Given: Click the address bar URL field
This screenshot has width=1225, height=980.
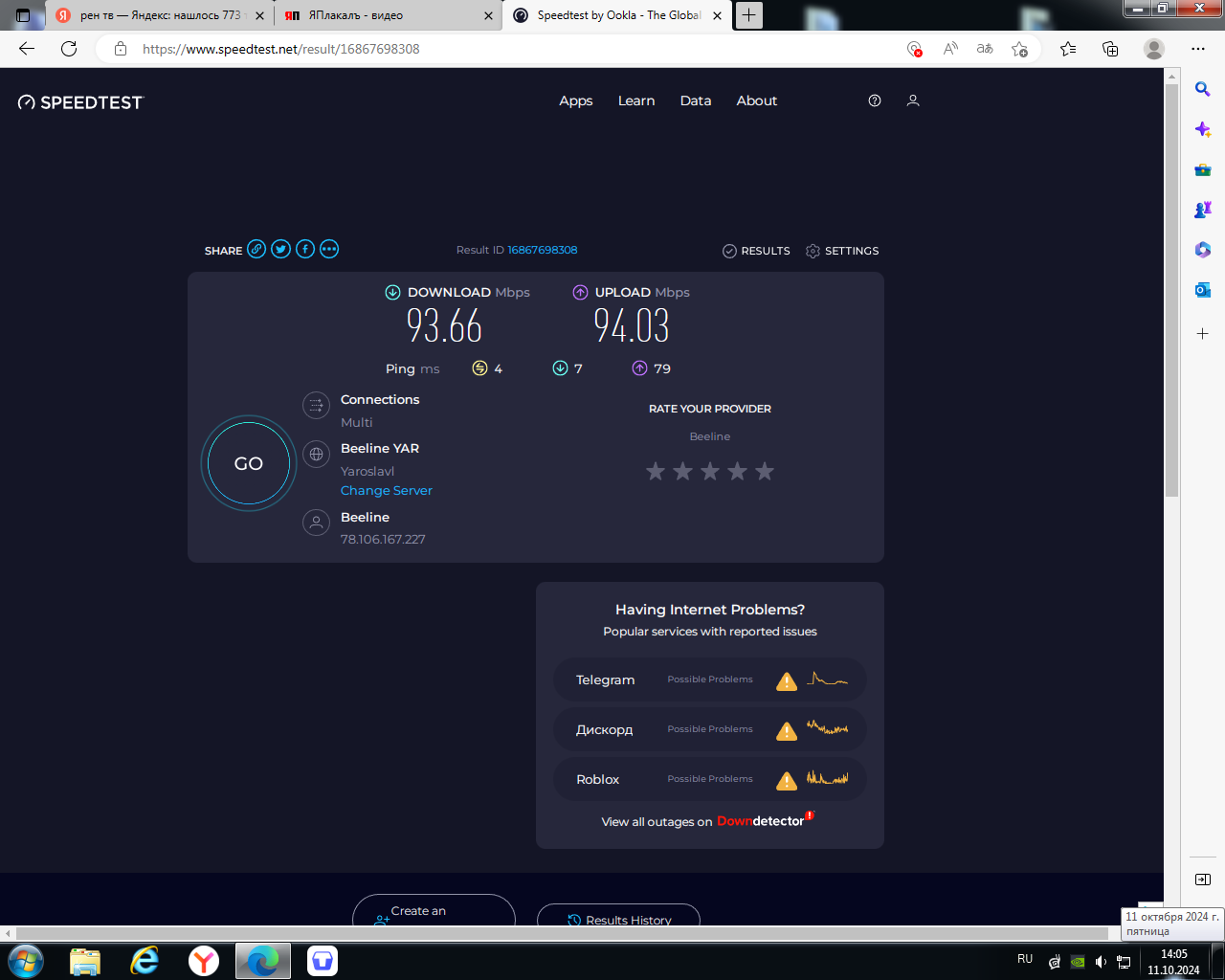Looking at the screenshot, I should pyautogui.click(x=517, y=49).
